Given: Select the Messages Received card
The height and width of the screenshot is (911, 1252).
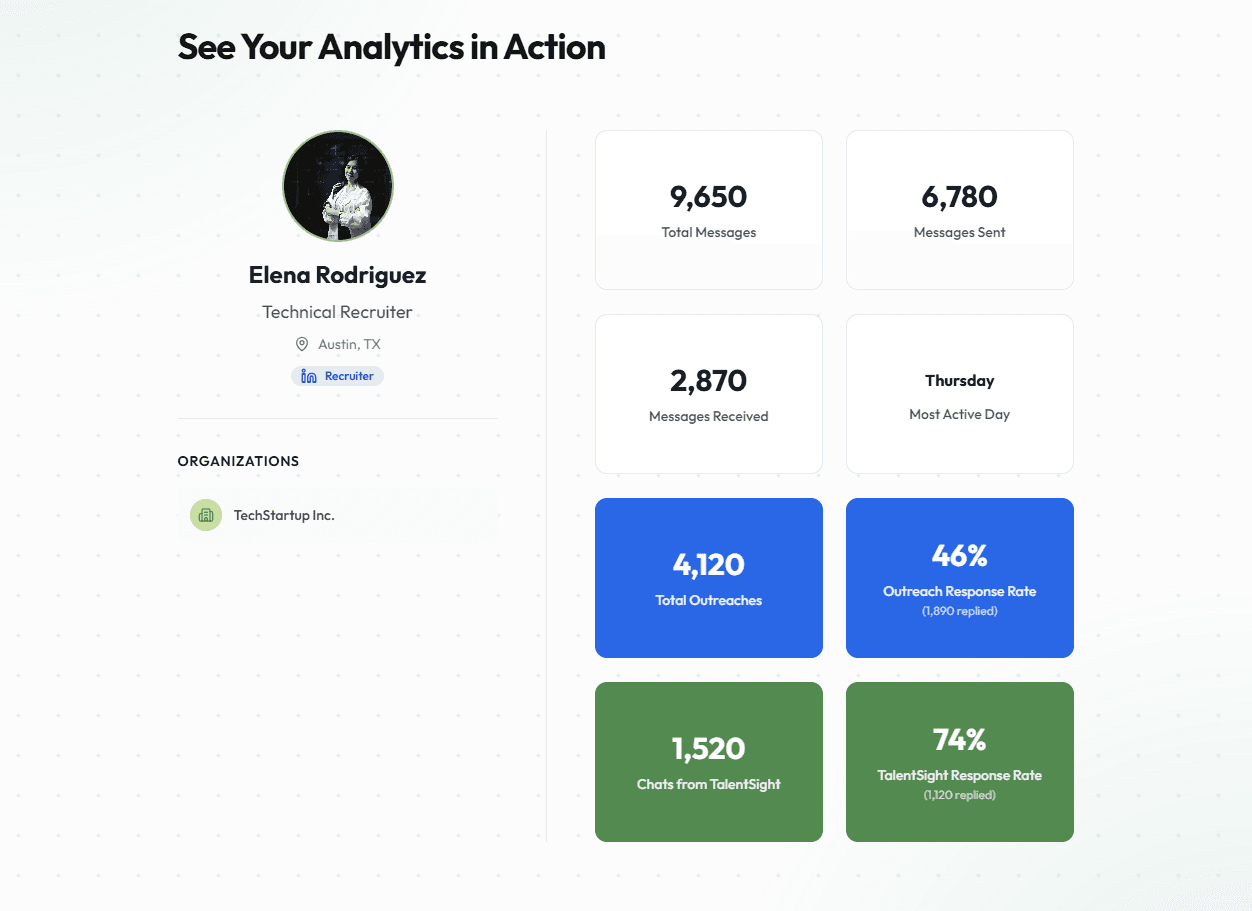Looking at the screenshot, I should coord(708,394).
